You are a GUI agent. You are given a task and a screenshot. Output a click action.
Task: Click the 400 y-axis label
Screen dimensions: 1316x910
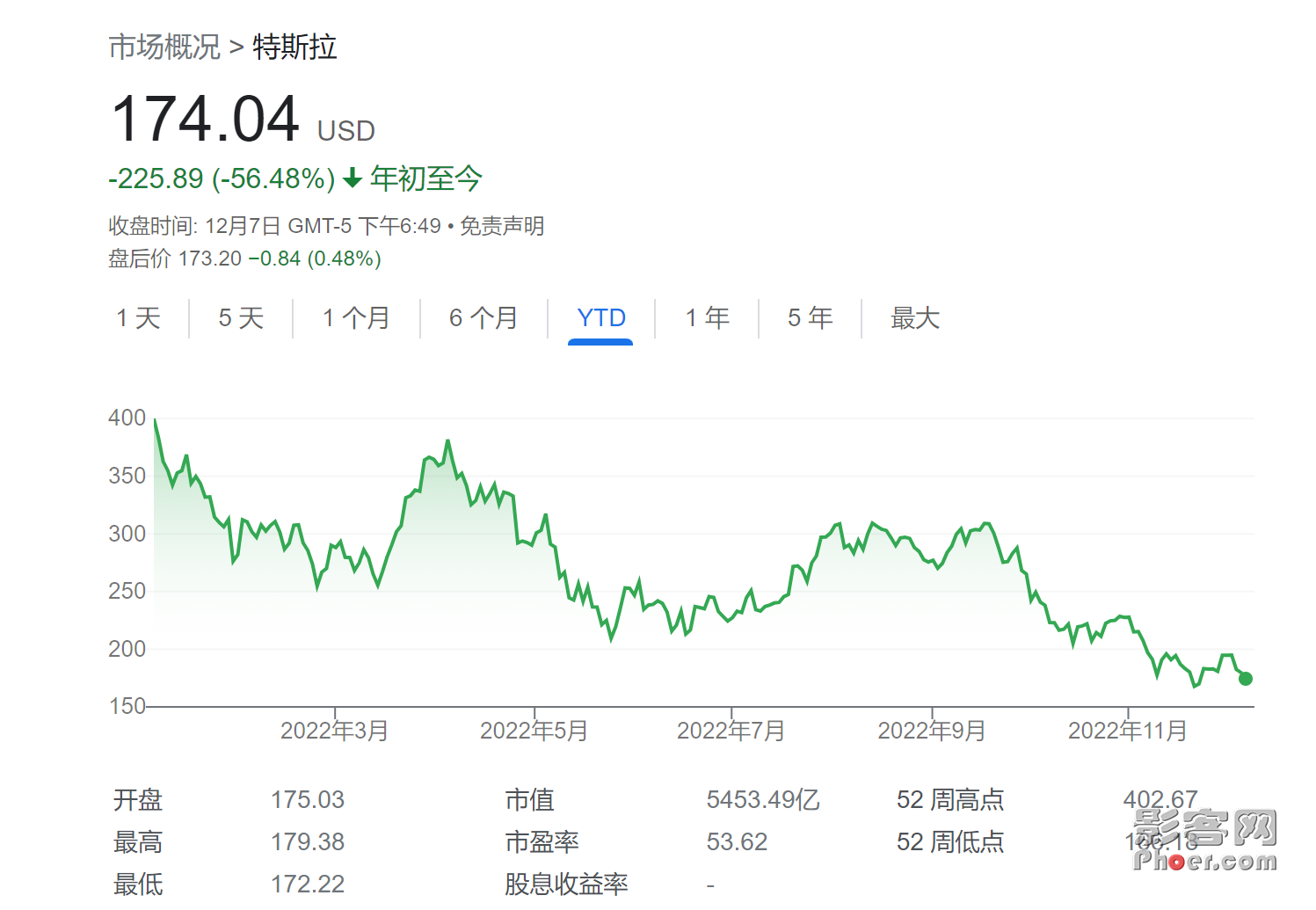pos(127,418)
